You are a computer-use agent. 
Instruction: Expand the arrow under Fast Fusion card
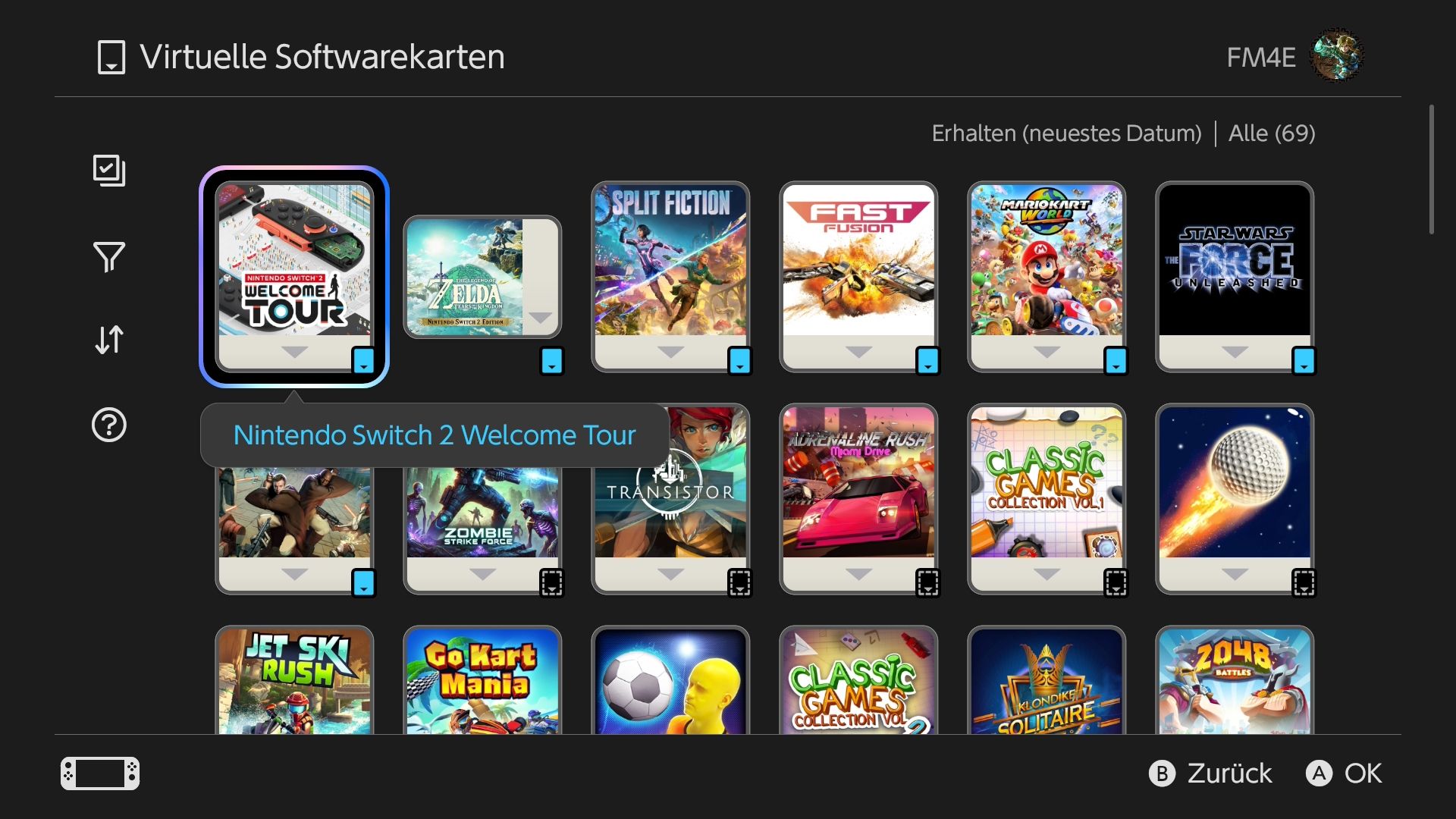pyautogui.click(x=859, y=352)
